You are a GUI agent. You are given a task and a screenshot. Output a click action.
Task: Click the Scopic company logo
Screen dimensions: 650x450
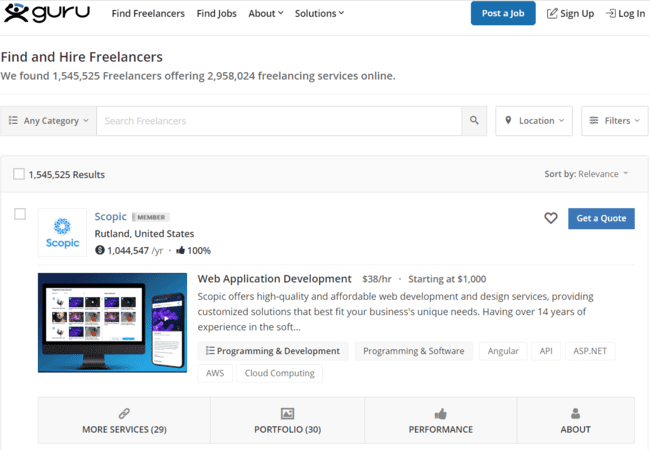[x=62, y=232]
